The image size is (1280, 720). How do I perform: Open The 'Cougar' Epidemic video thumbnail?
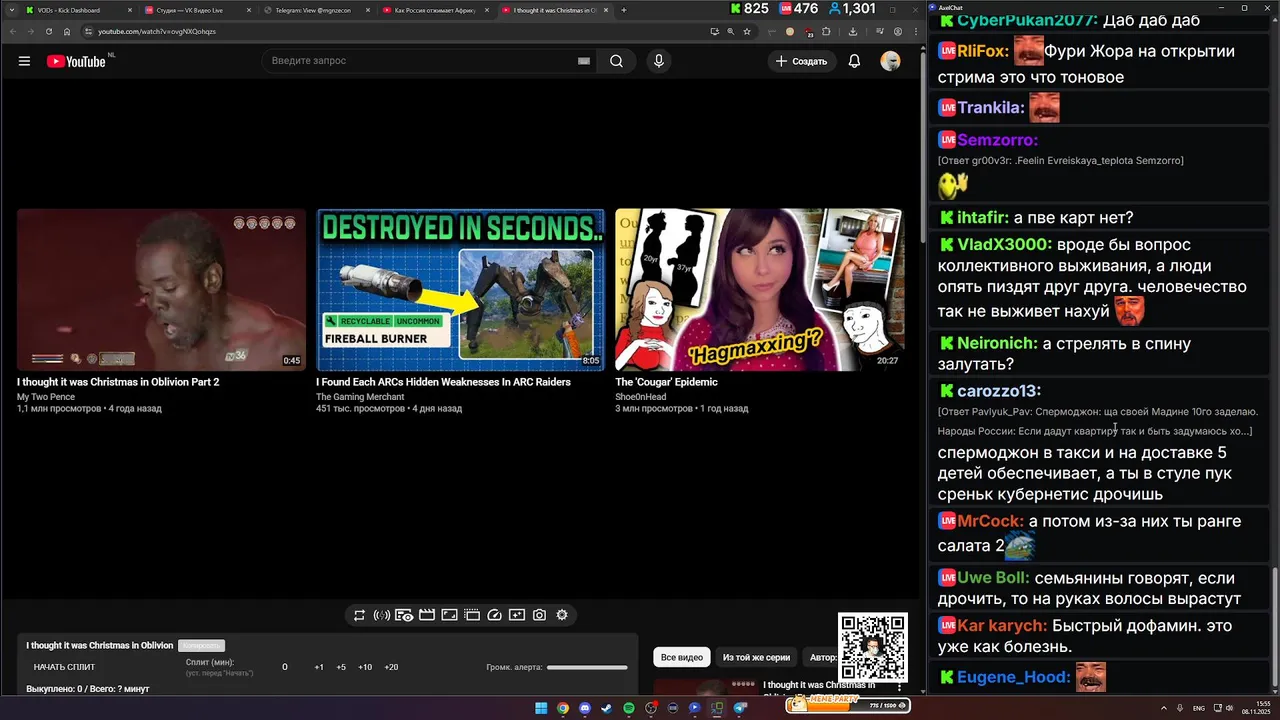pos(759,290)
